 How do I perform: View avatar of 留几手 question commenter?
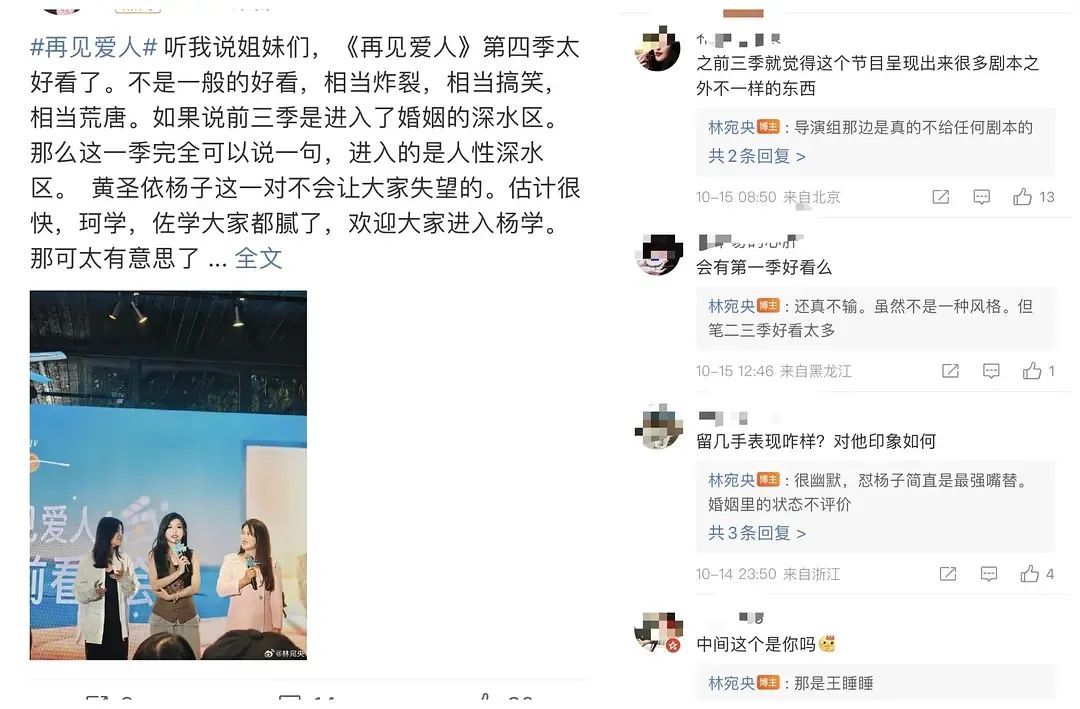[x=658, y=427]
